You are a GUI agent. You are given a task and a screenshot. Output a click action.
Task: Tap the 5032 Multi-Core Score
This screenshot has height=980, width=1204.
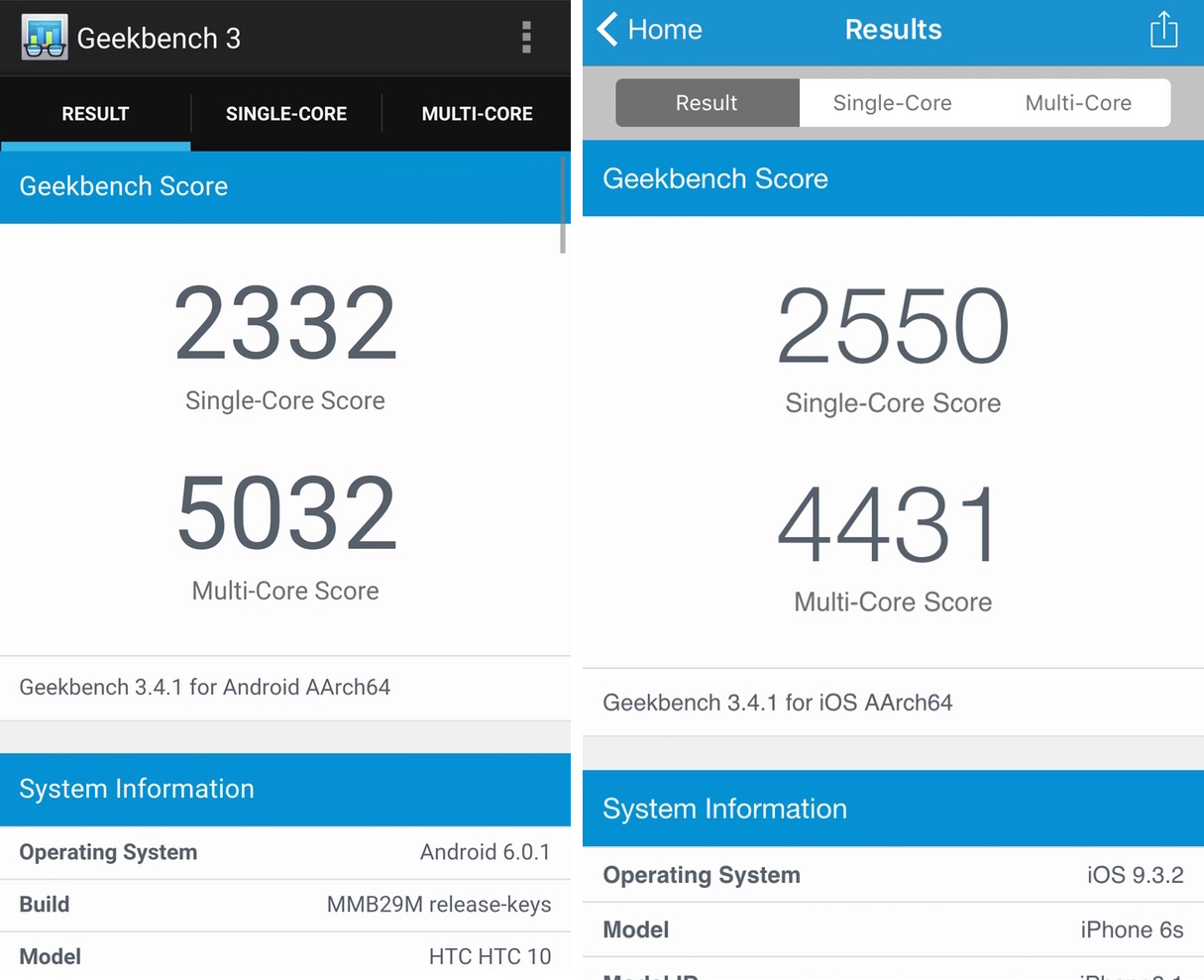pyautogui.click(x=285, y=512)
